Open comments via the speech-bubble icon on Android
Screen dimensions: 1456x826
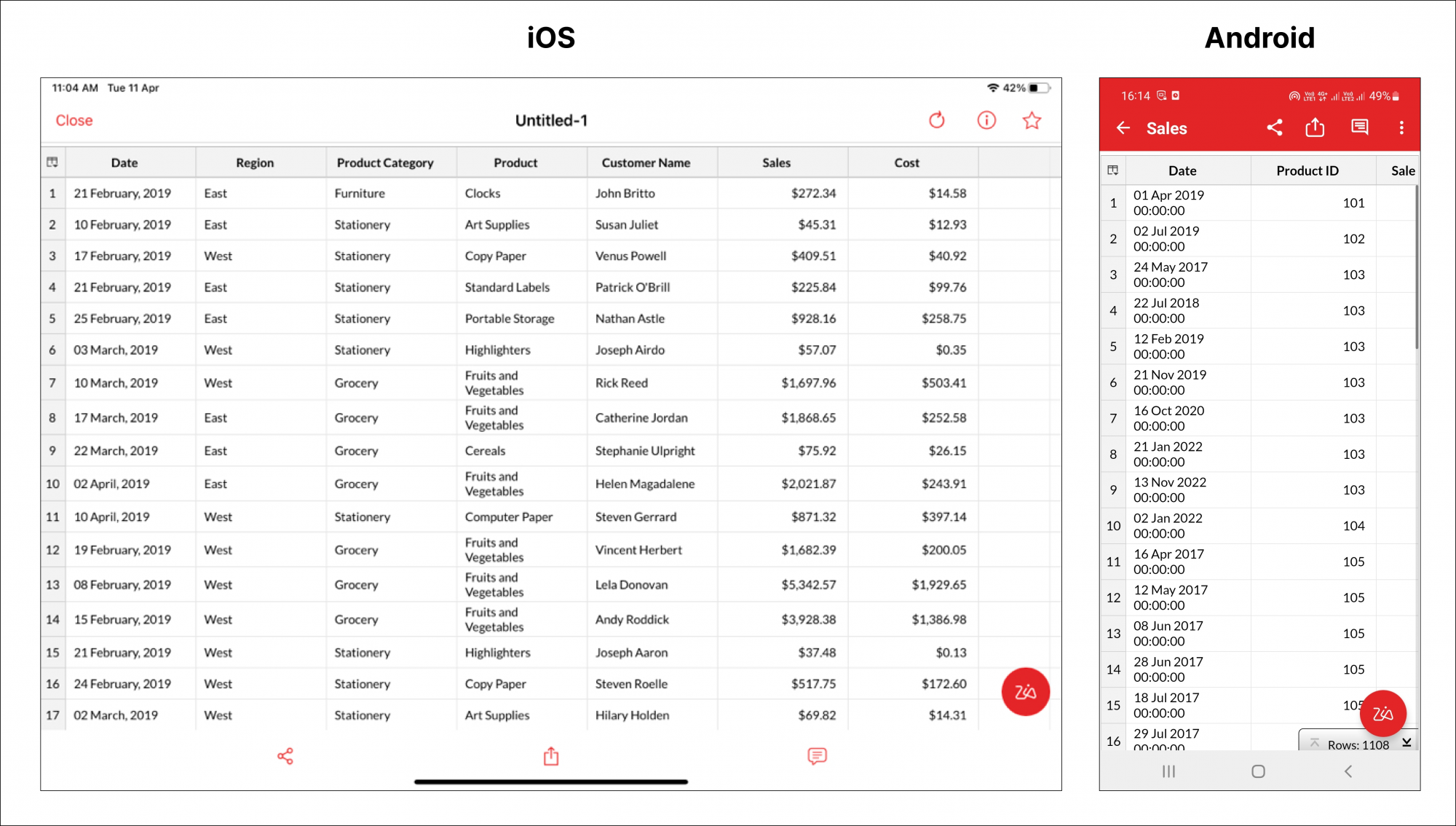tap(1358, 127)
